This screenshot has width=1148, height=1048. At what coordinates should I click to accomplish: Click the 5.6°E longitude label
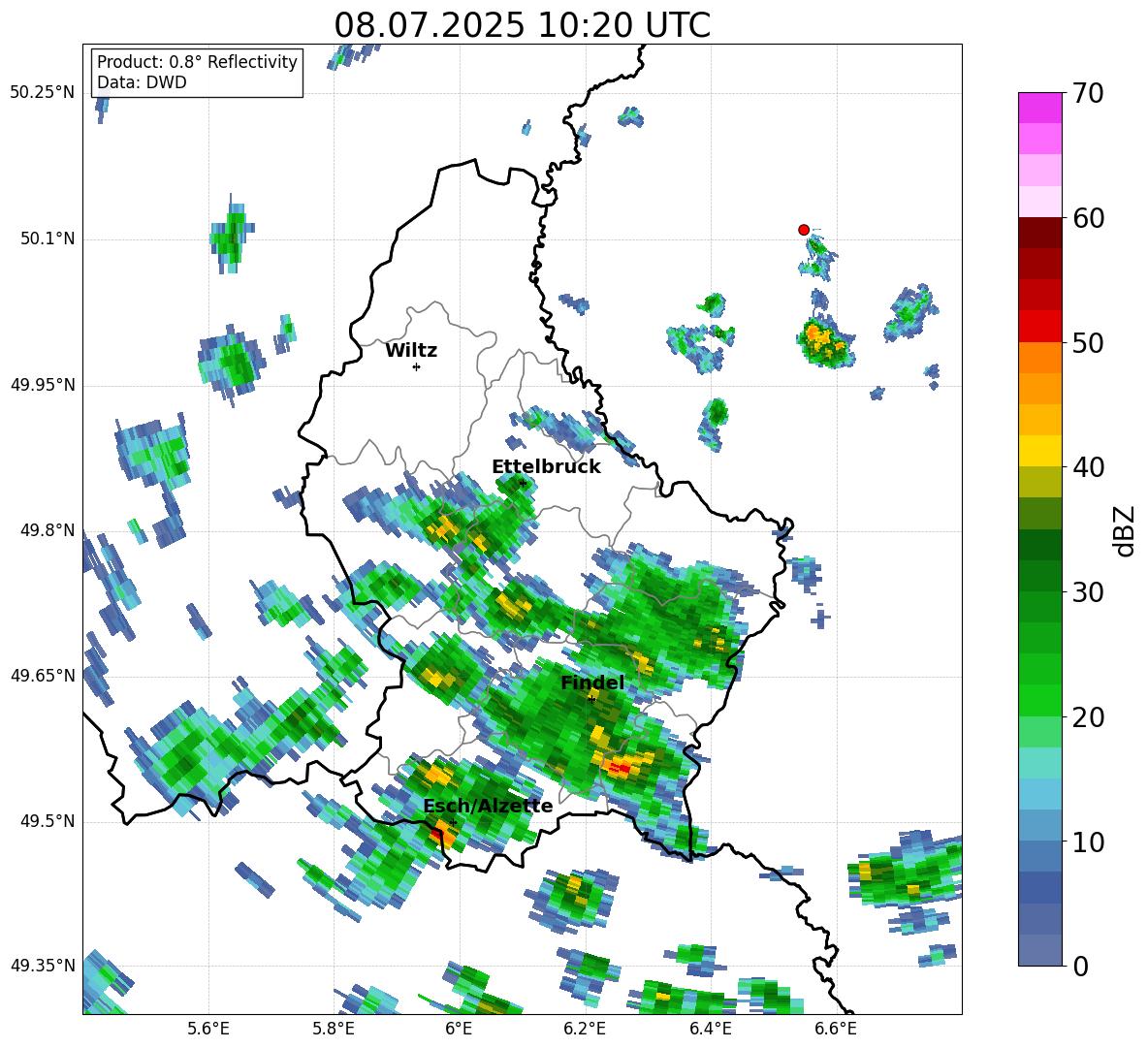(x=208, y=1029)
